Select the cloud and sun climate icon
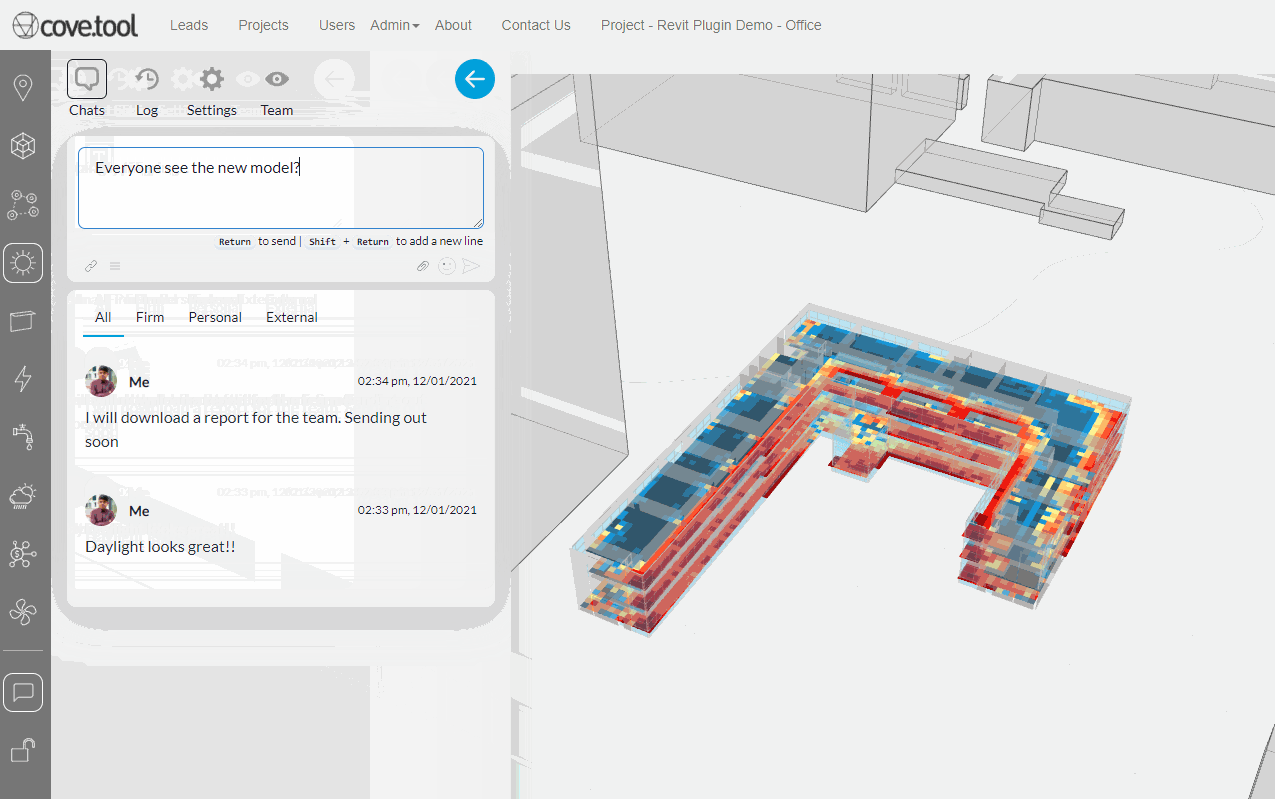This screenshot has height=799, width=1275. 22,495
